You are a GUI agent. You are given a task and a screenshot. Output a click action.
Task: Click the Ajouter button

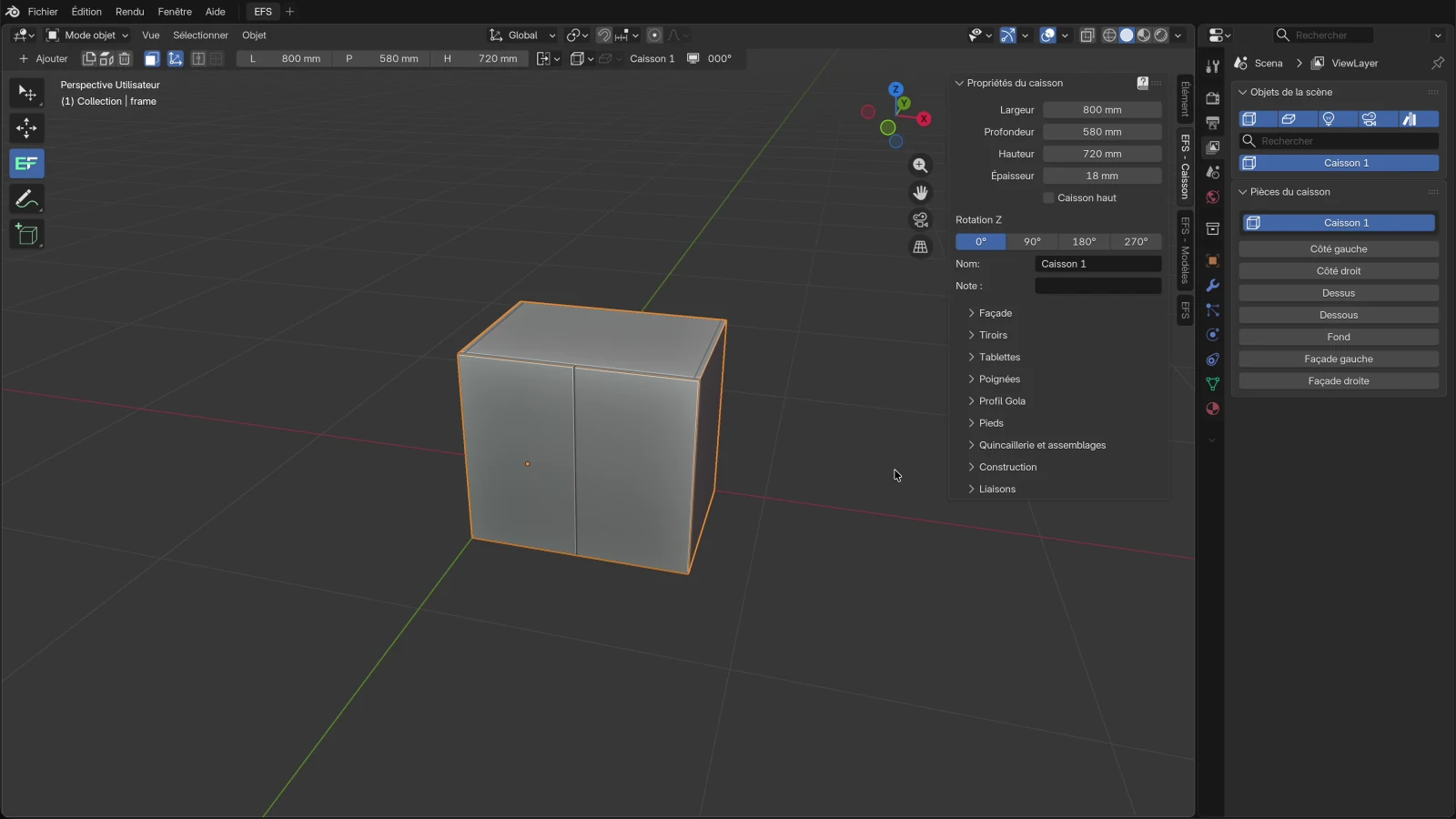pyautogui.click(x=43, y=58)
